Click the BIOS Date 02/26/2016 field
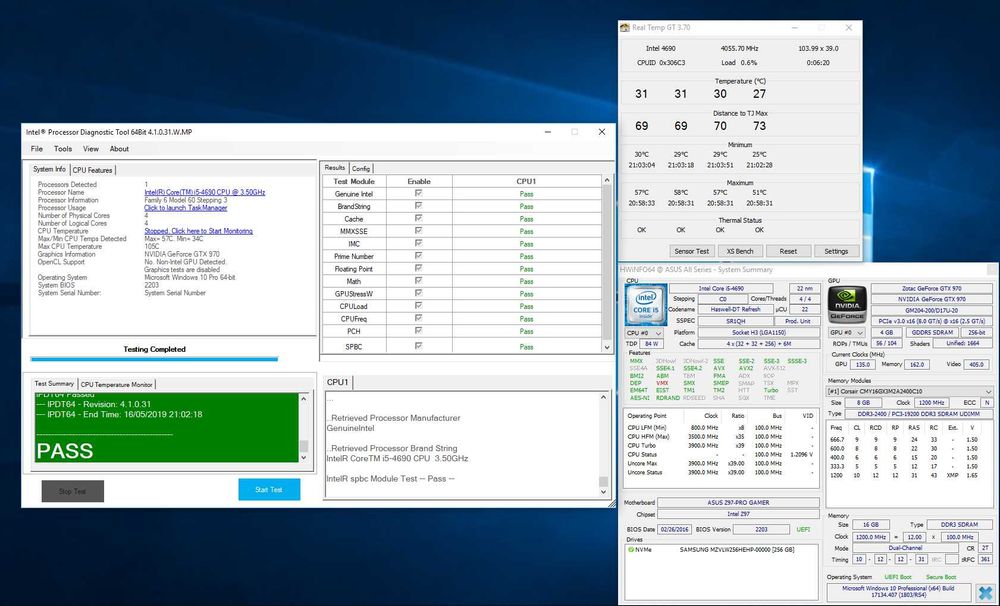 675,529
